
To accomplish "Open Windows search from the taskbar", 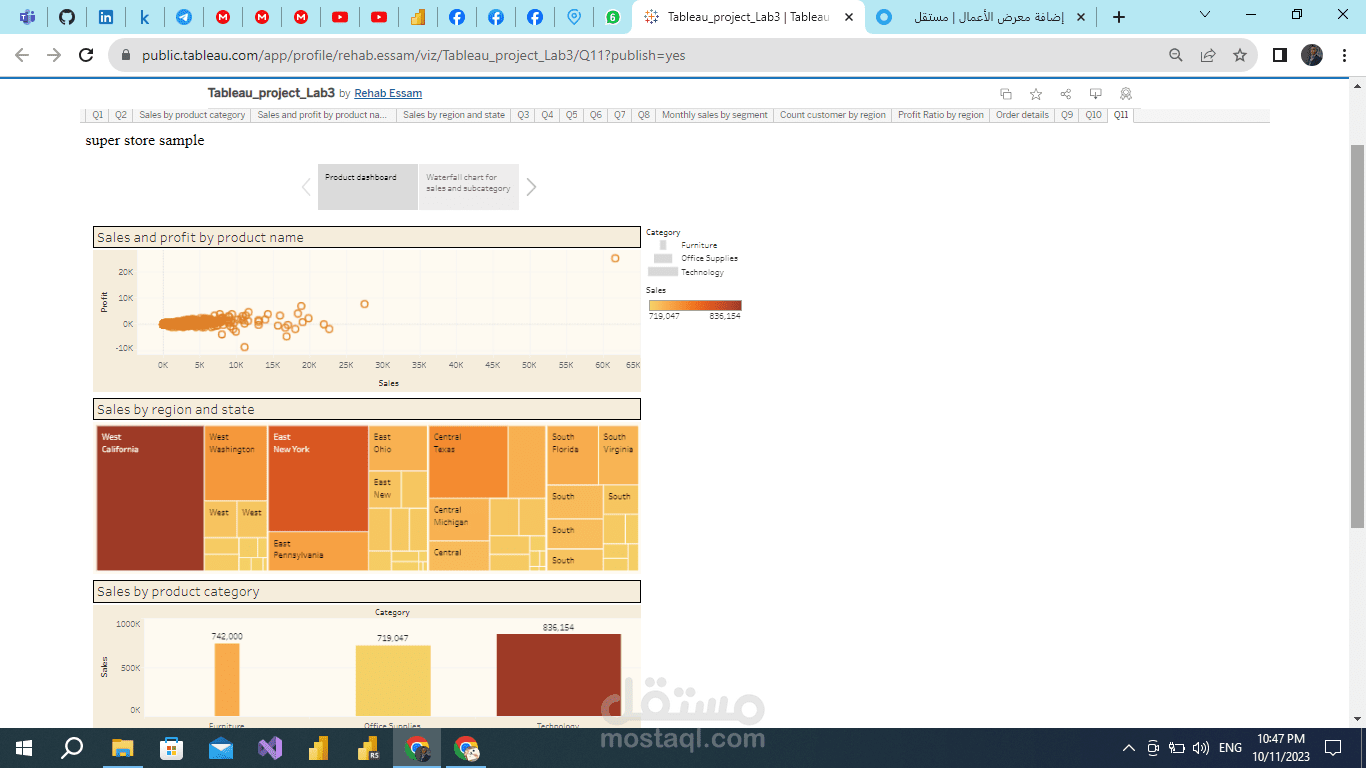I will (x=72, y=748).
